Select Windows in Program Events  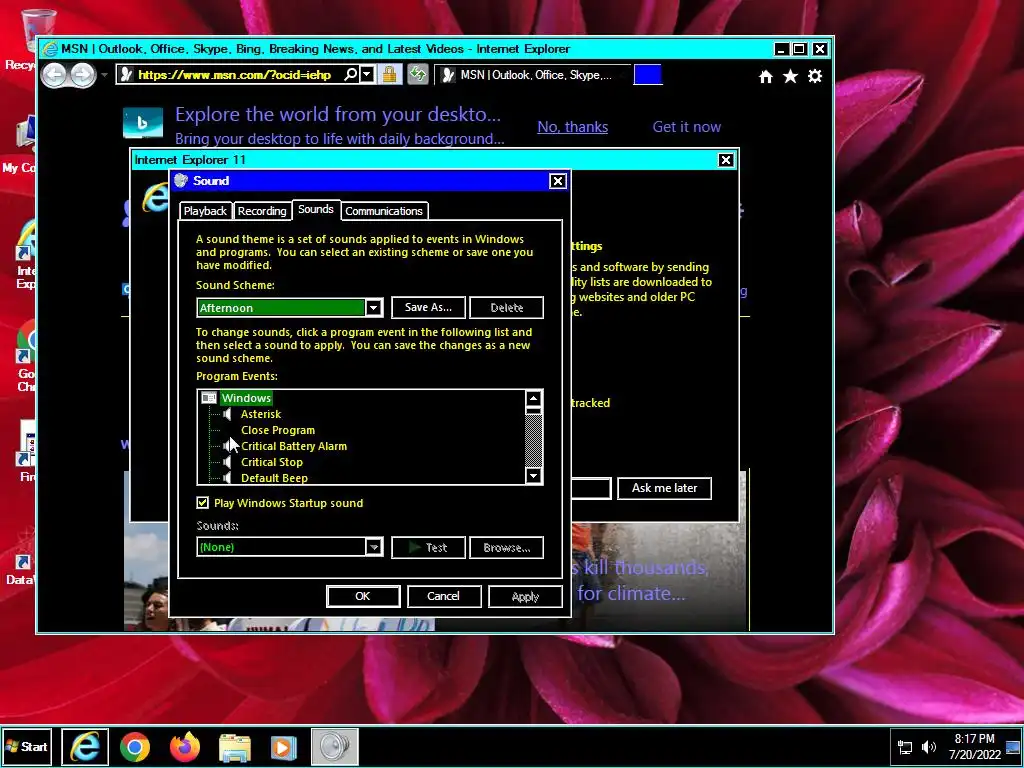(x=246, y=398)
